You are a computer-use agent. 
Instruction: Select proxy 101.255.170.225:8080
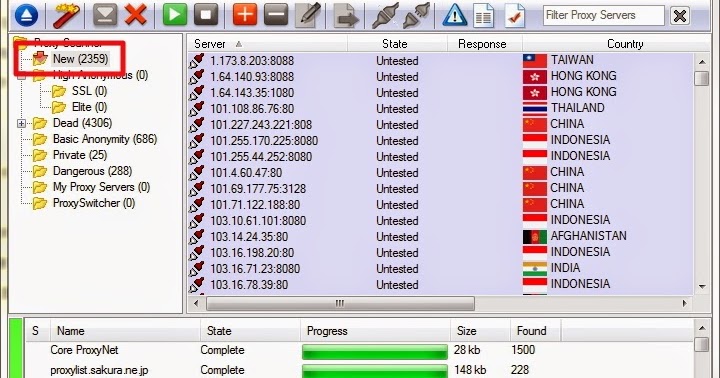[x=264, y=141]
